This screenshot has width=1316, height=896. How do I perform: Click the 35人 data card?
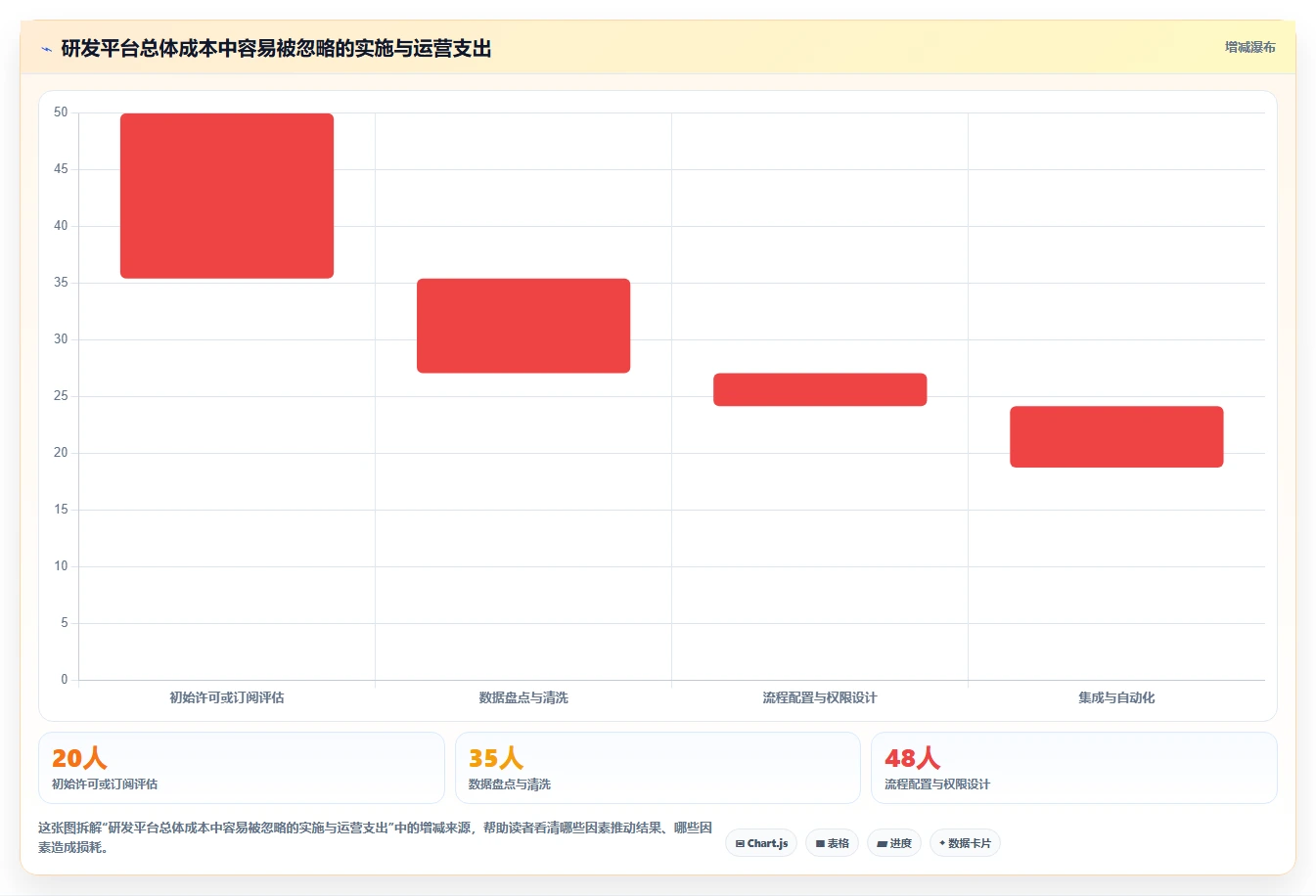point(658,768)
